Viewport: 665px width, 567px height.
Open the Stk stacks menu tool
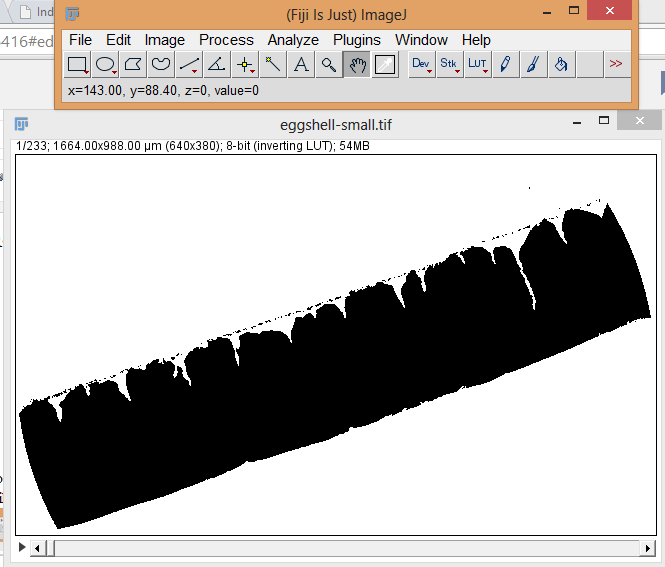click(450, 64)
